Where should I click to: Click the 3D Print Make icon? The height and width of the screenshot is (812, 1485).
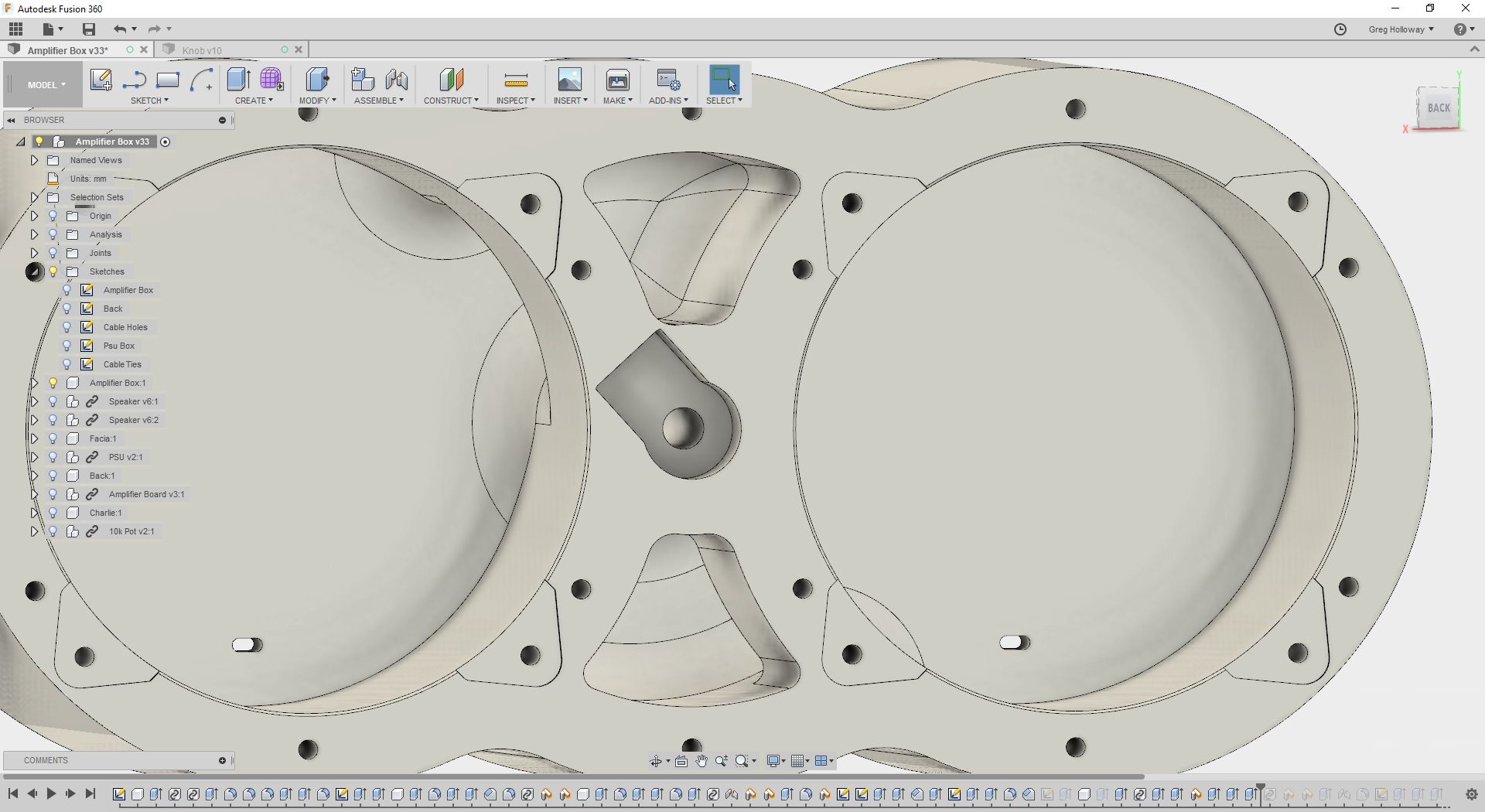click(617, 80)
